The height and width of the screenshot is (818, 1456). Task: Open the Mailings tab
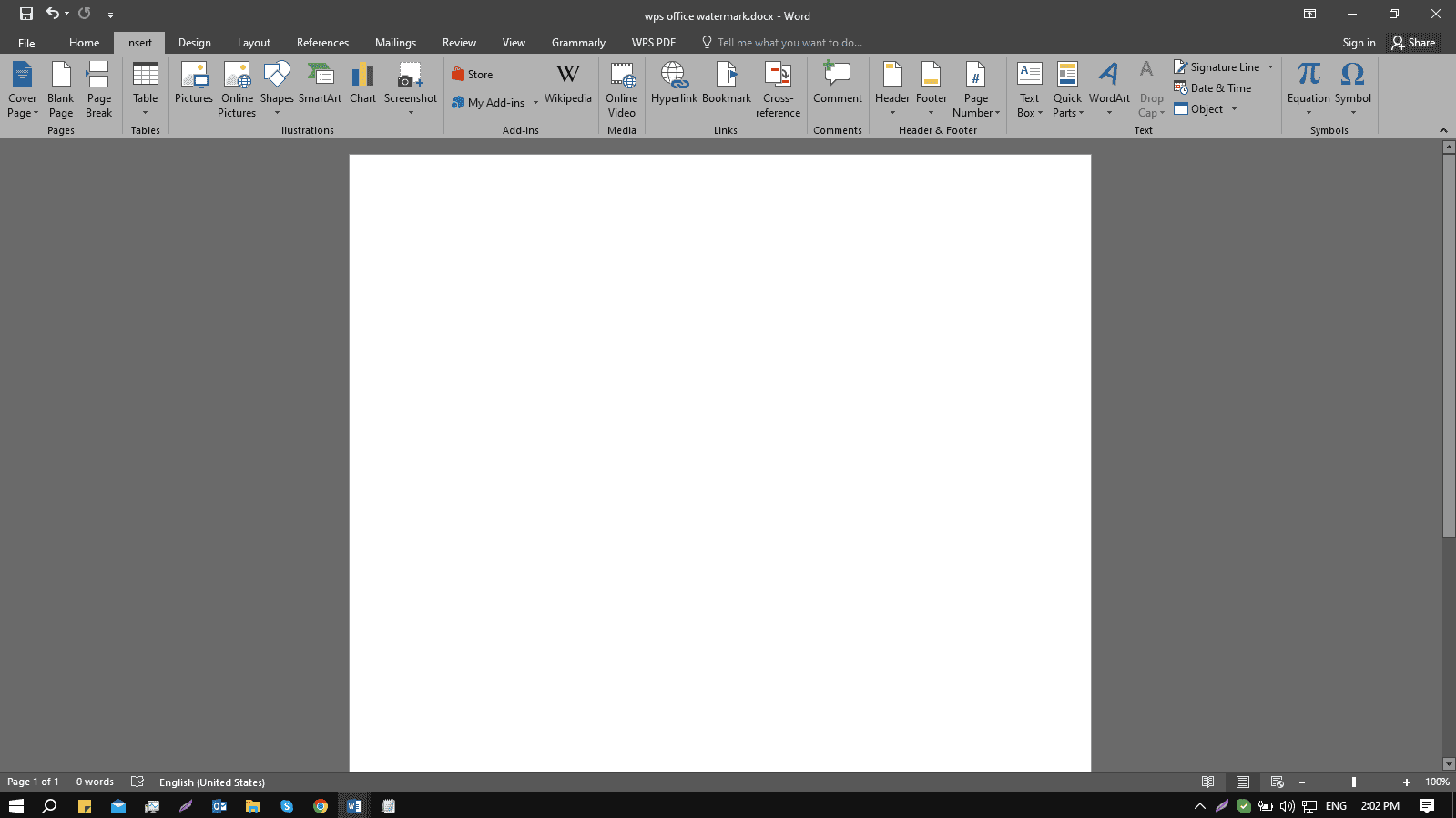(395, 43)
